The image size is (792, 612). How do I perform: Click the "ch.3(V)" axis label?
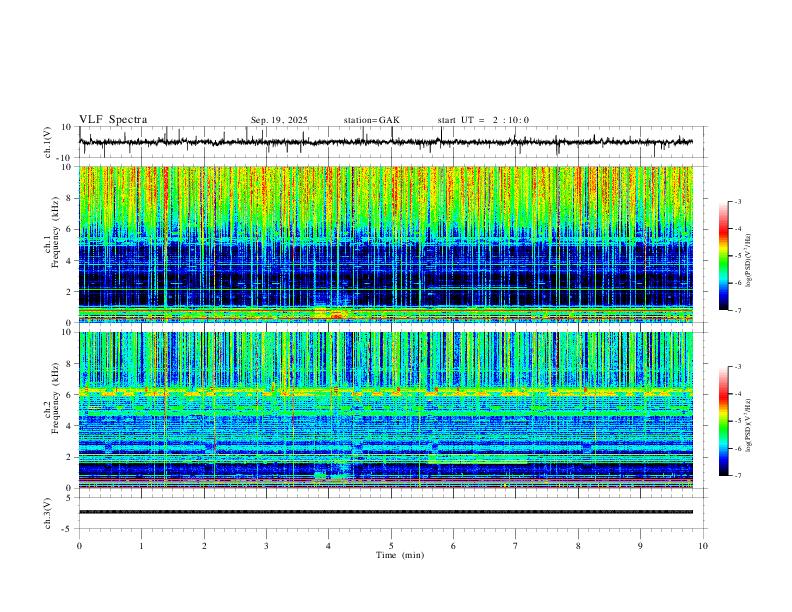(48, 513)
